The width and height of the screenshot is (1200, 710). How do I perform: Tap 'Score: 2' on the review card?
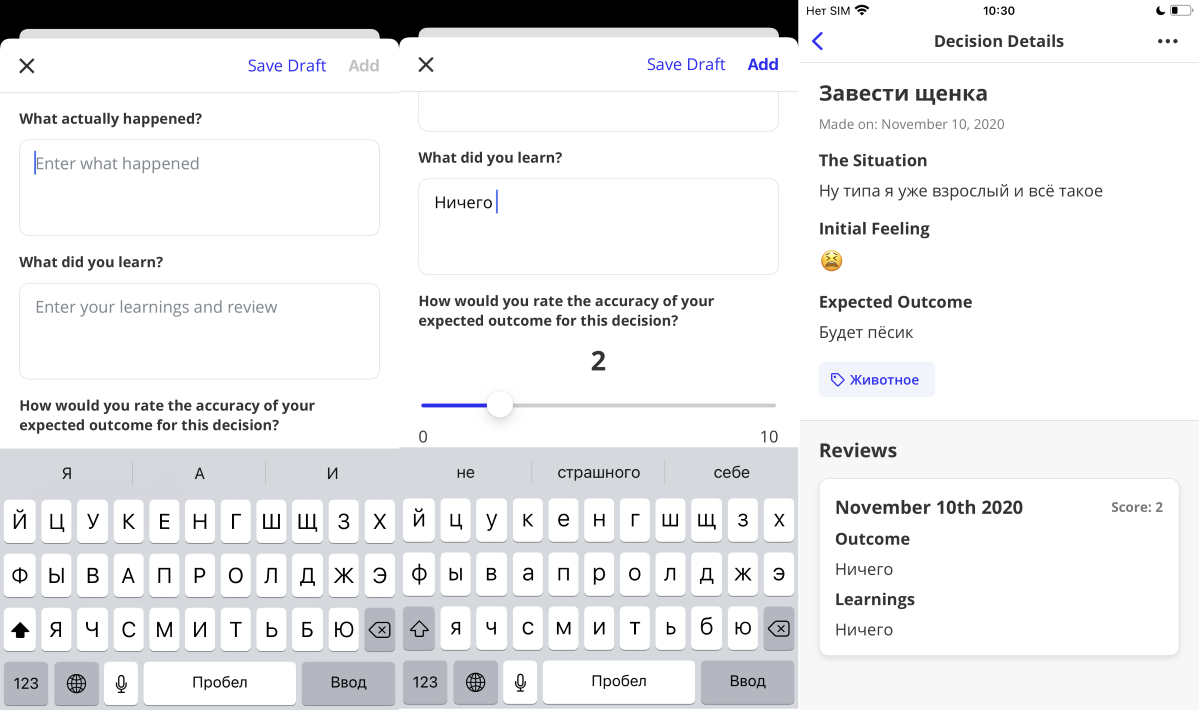tap(1137, 507)
